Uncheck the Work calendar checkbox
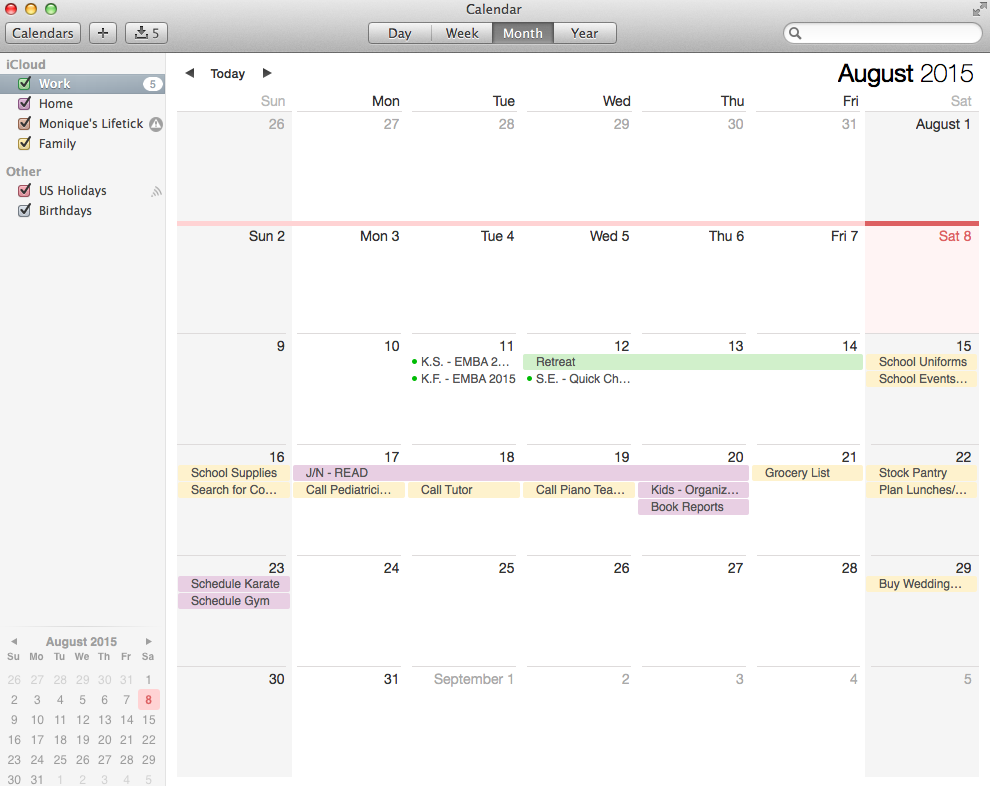The width and height of the screenshot is (990, 786). point(25,84)
